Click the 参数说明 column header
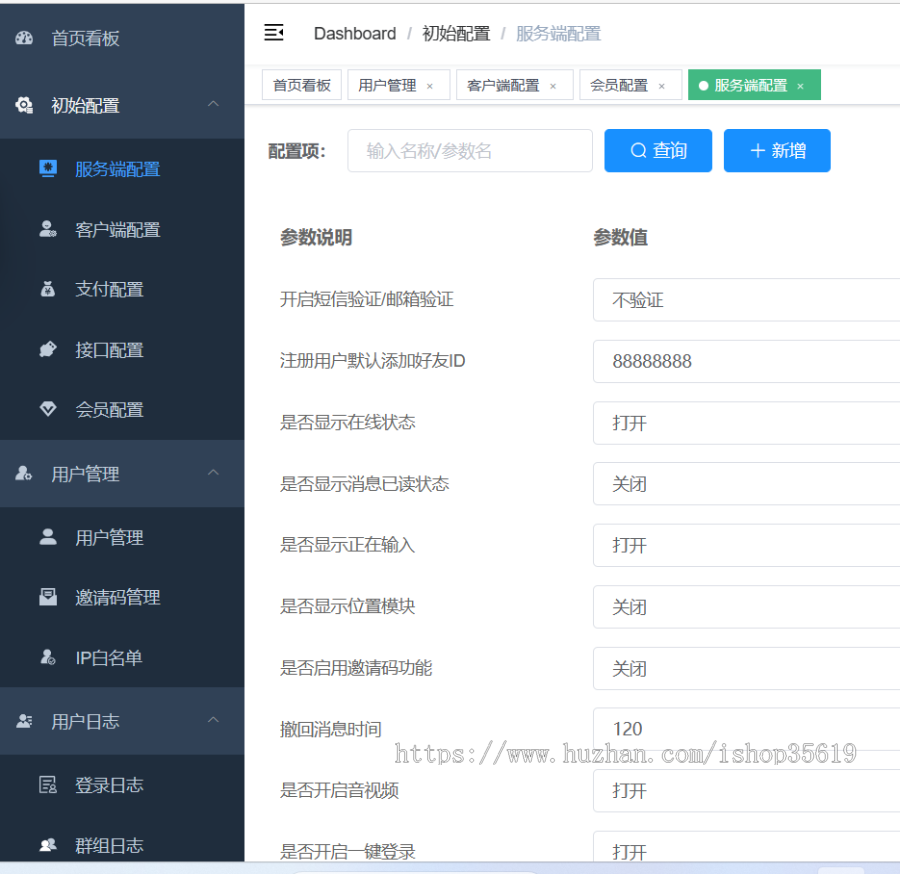 click(x=316, y=237)
